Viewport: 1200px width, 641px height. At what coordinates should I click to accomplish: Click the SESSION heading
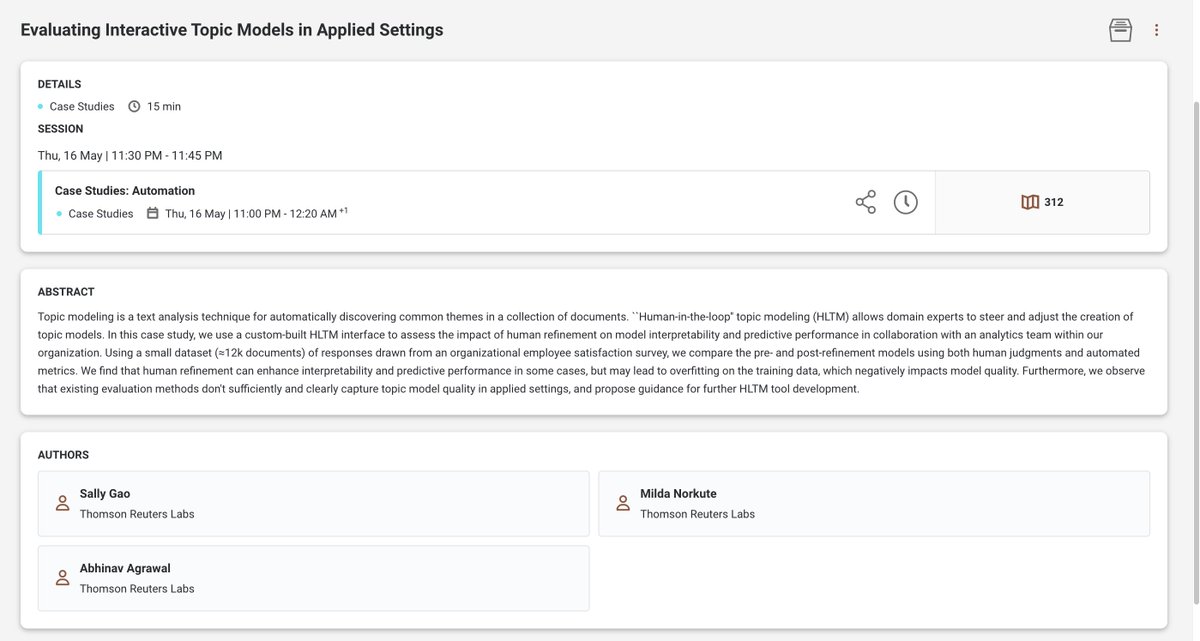pos(60,129)
